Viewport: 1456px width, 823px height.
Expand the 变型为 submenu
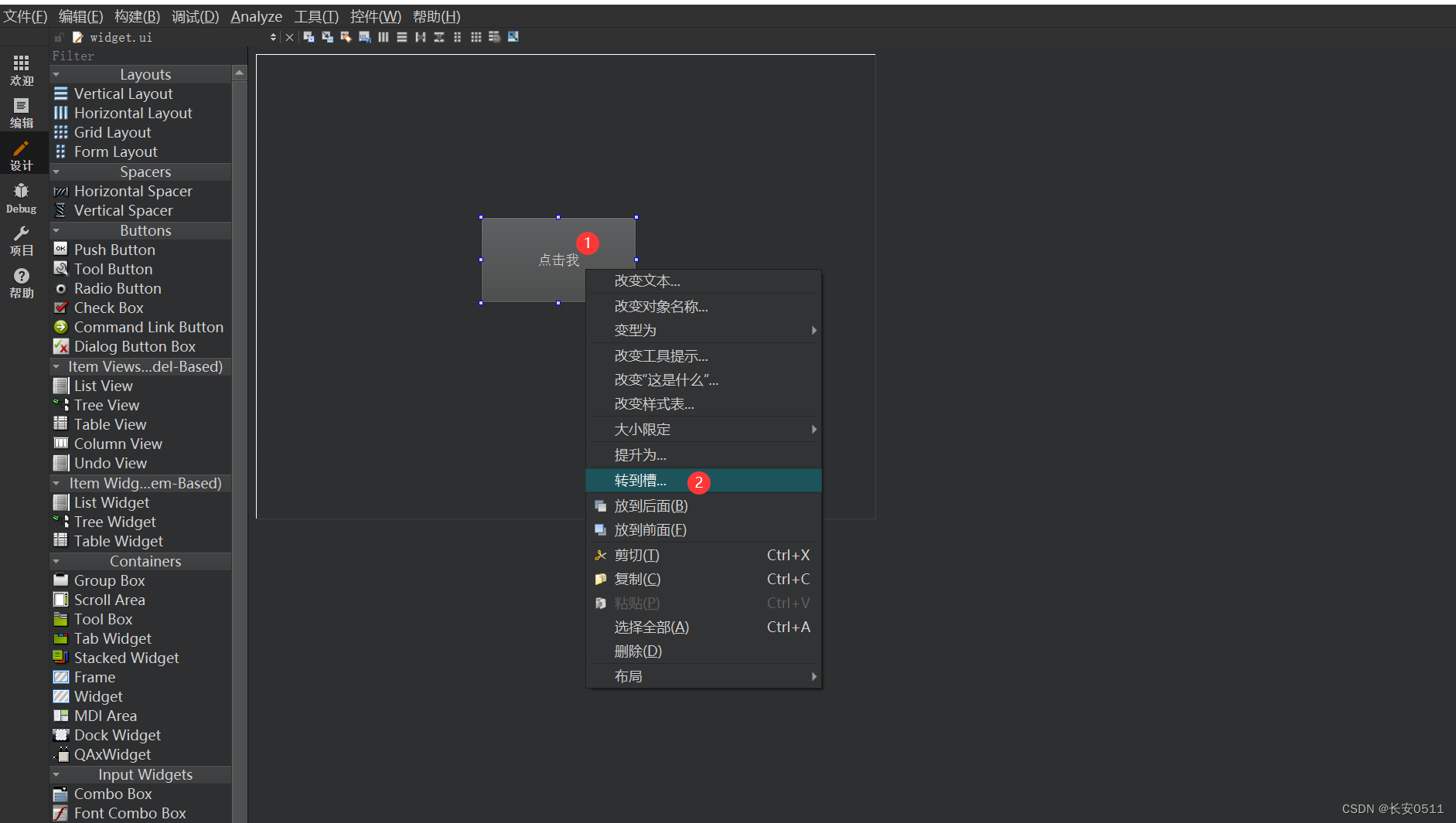704,330
